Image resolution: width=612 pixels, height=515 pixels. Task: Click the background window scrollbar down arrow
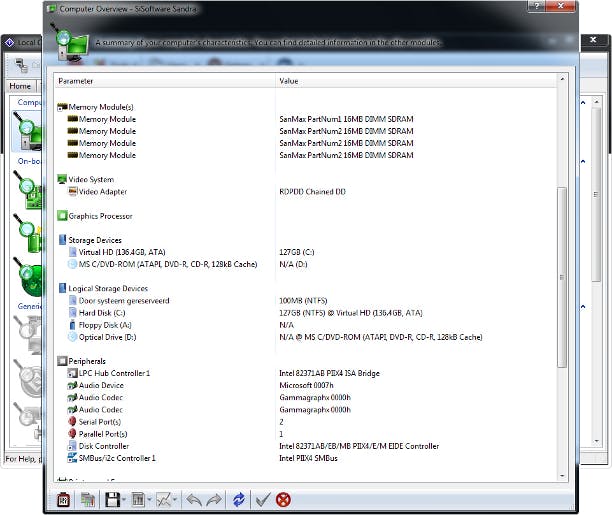(x=596, y=441)
